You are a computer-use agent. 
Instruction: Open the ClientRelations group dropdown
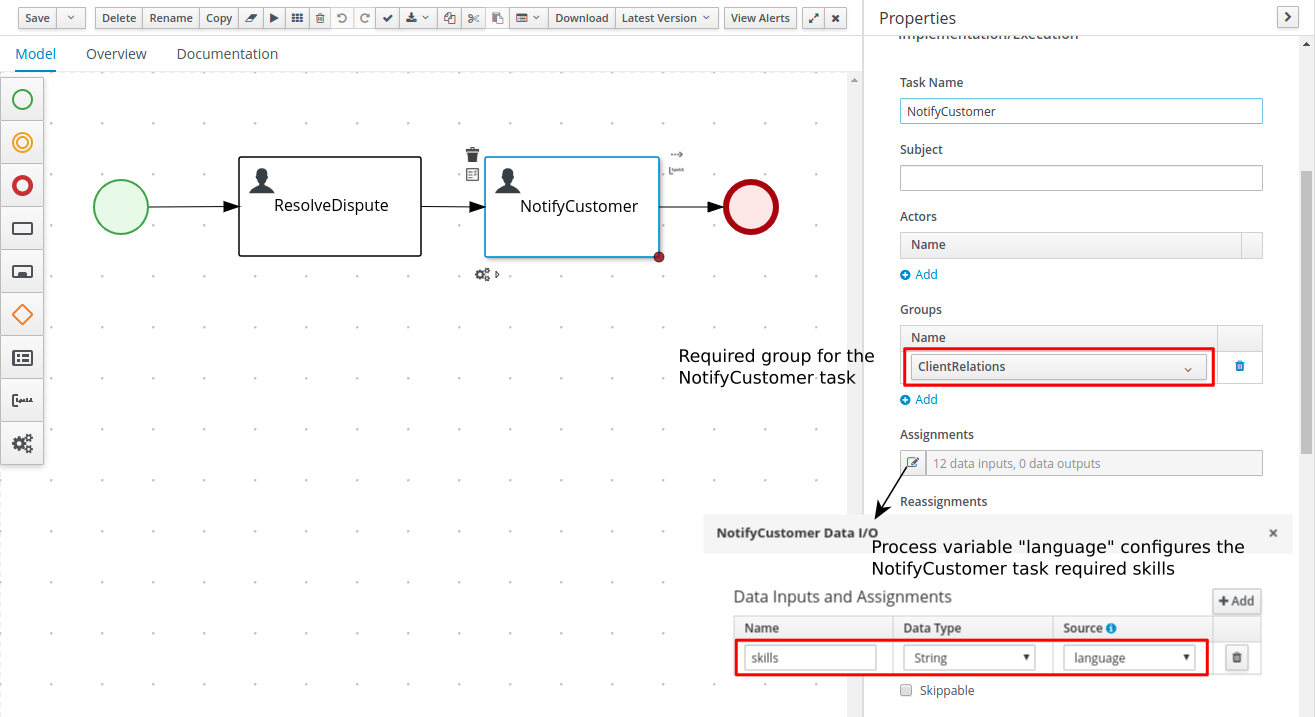(x=1058, y=367)
